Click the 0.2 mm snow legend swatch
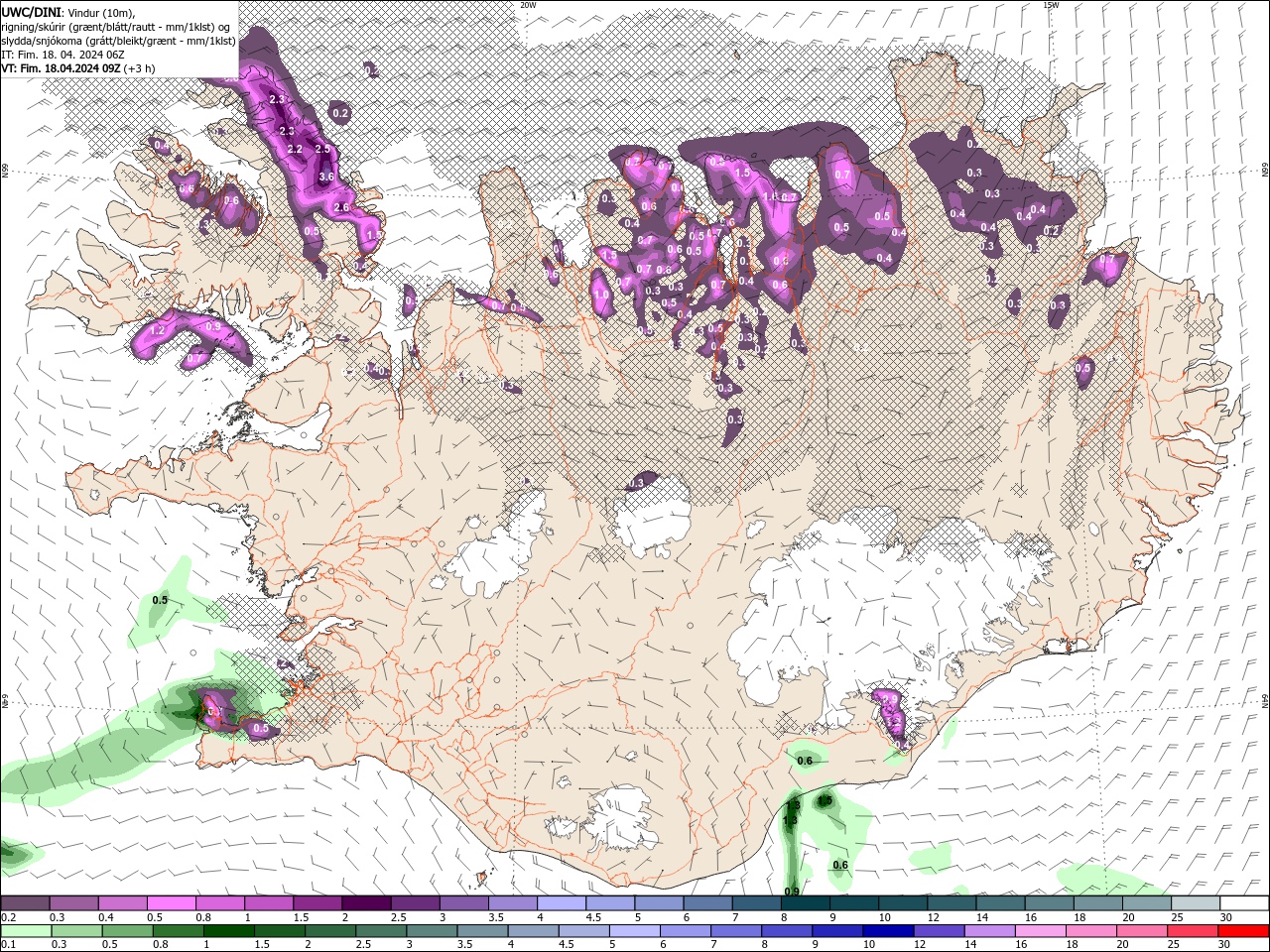This screenshot has width=1270, height=952. [x=25, y=903]
